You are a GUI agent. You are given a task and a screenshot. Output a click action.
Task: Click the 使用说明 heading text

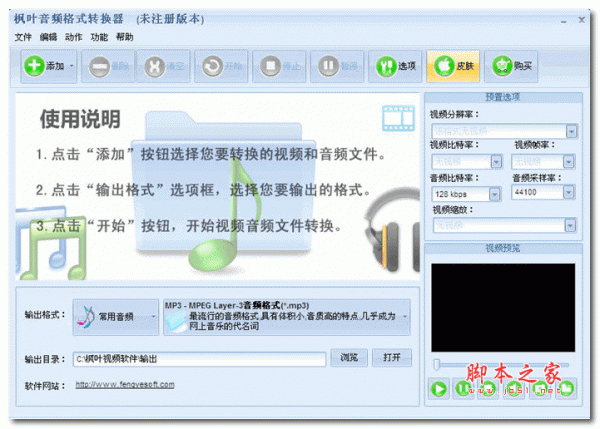point(80,119)
